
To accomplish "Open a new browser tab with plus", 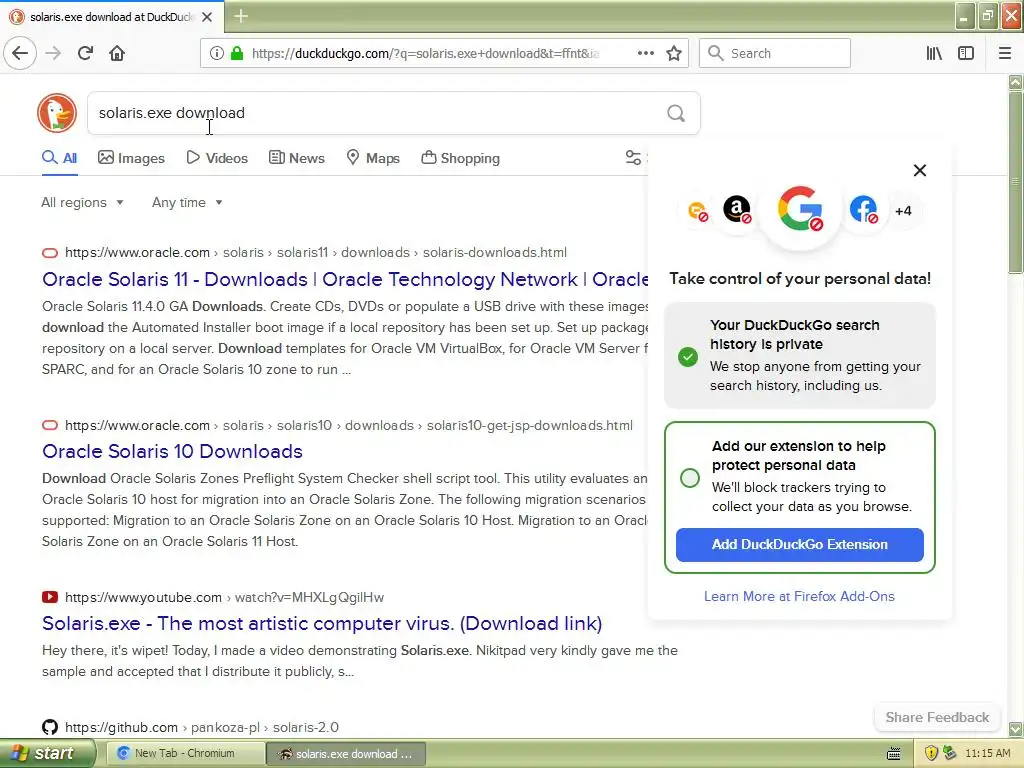I will pyautogui.click(x=240, y=16).
